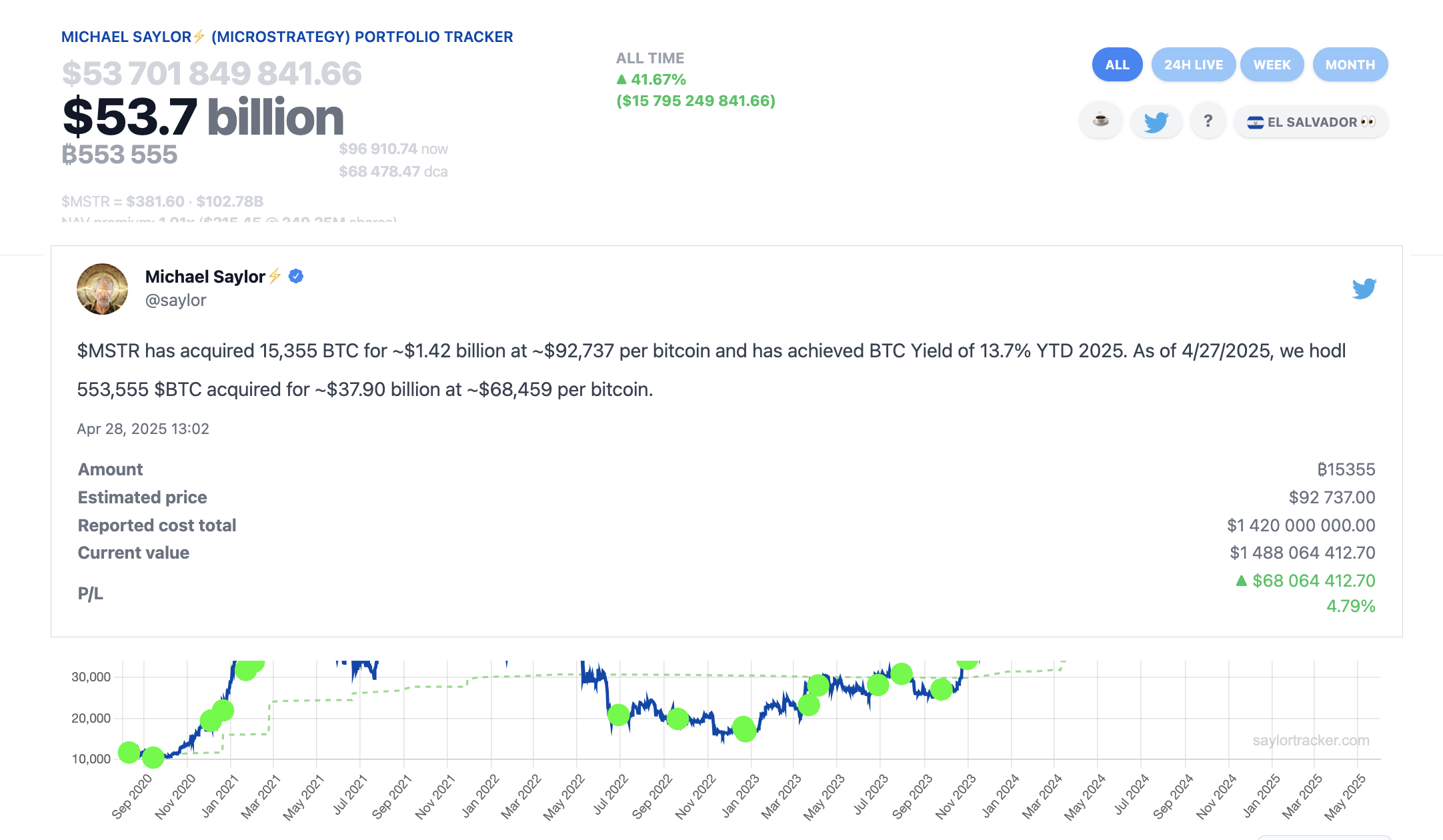
Task: Click the first purchase marker near Sep 2020
Action: tap(129, 752)
